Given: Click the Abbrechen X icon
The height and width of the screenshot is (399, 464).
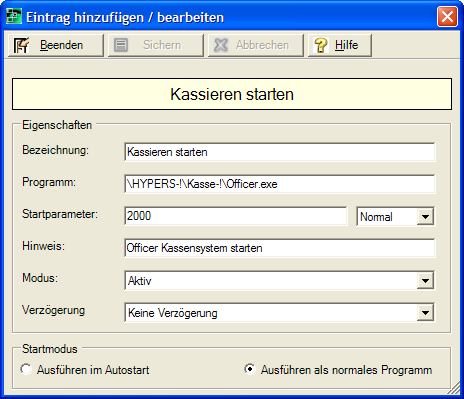Looking at the screenshot, I should coord(221,45).
